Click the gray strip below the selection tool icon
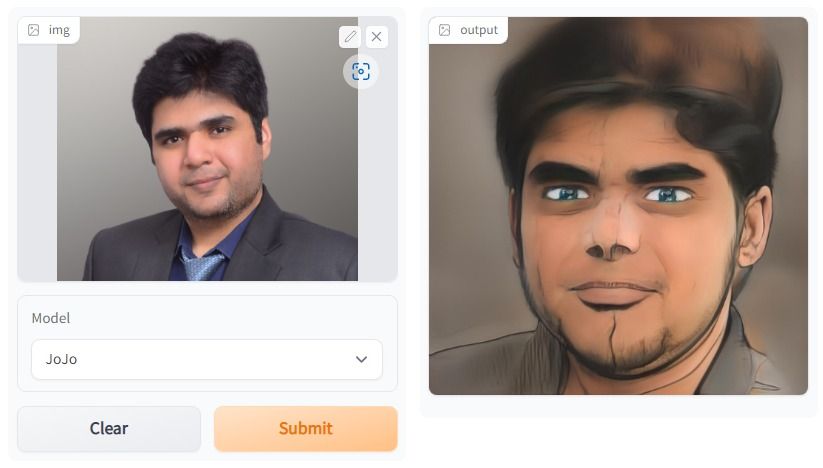The image size is (823, 468). [377, 184]
